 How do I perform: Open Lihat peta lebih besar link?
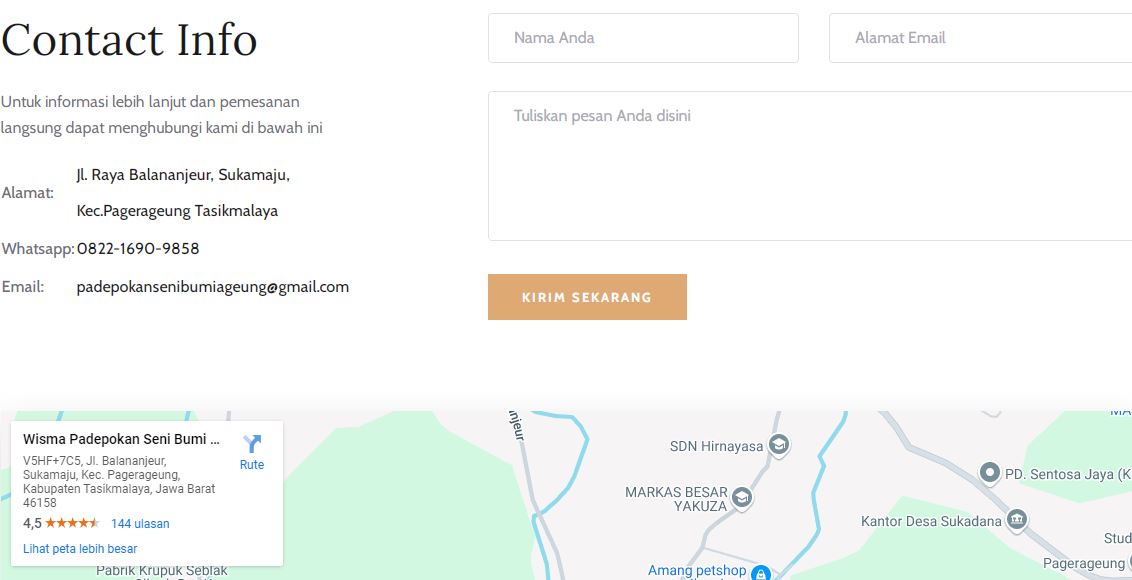80,549
